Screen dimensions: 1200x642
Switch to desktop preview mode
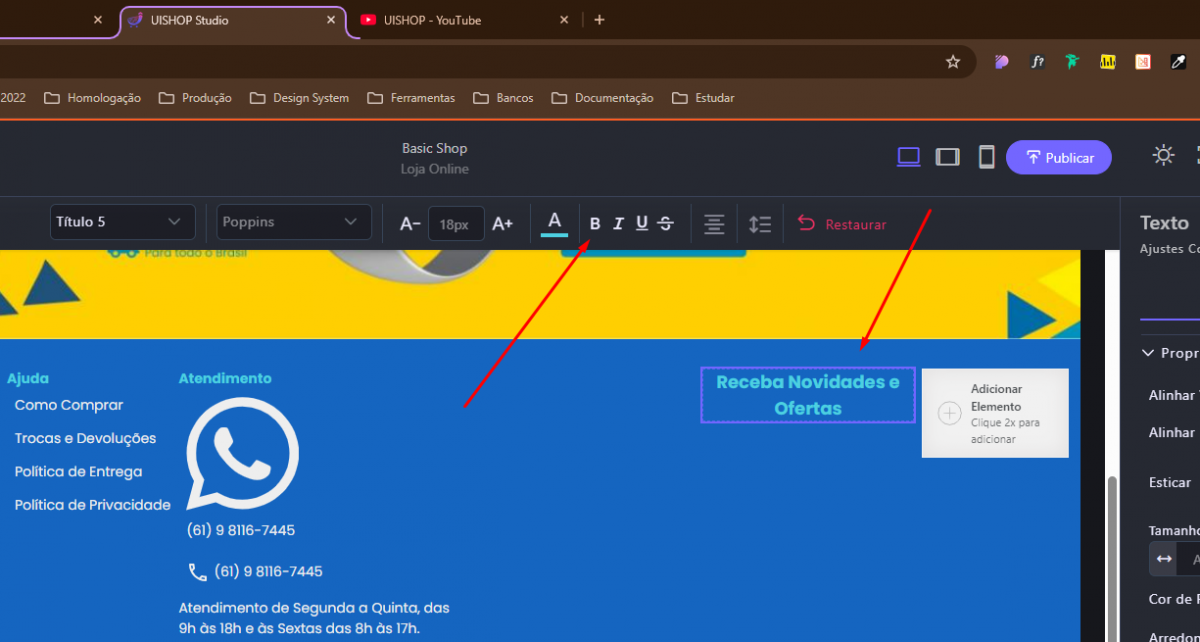(x=908, y=157)
